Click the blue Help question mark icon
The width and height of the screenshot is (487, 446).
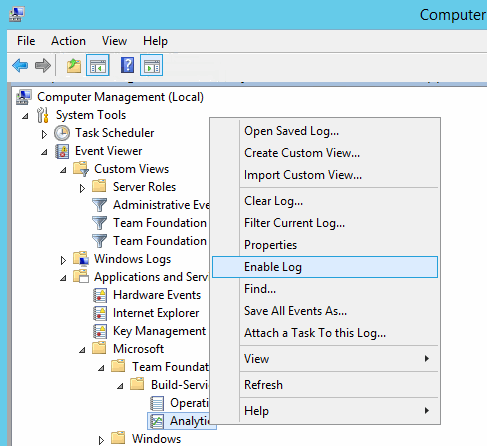point(127,65)
